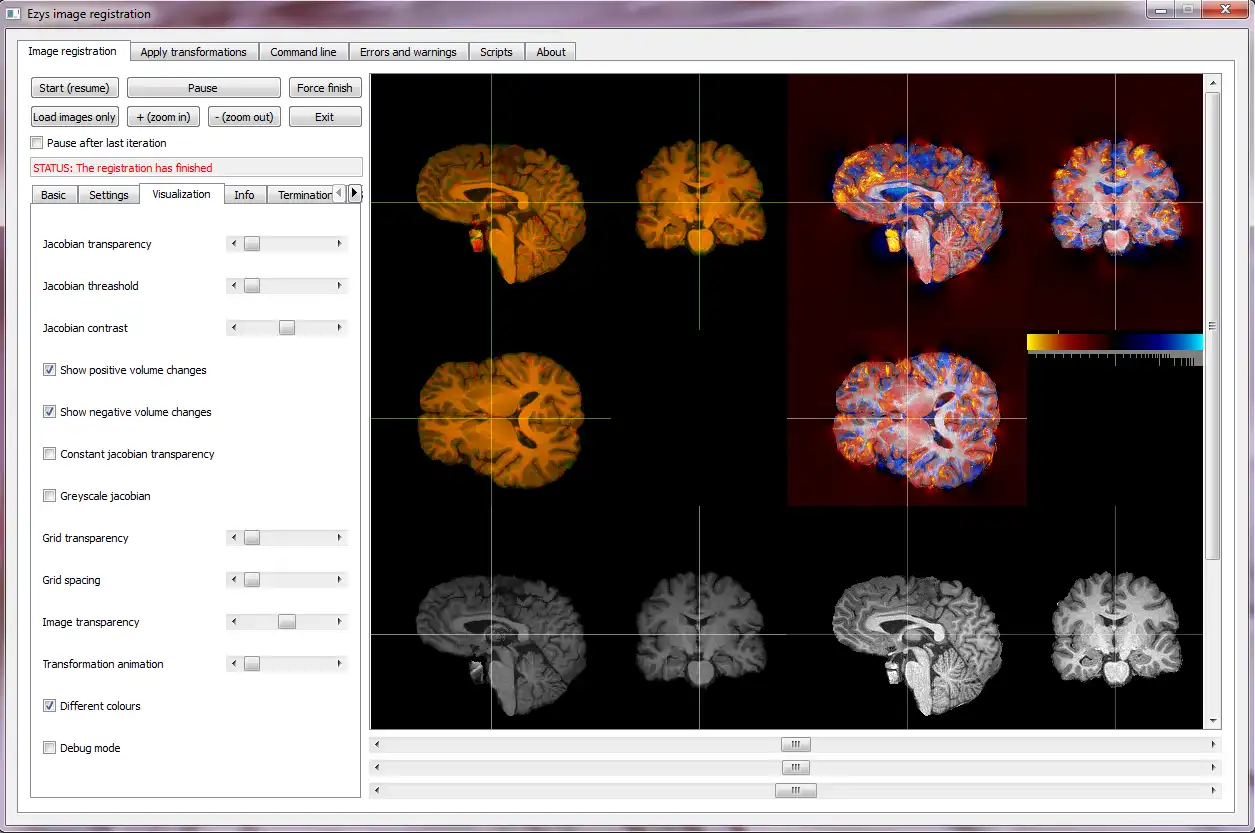Click right arrow of Jacobian contrast slider

click(x=339, y=328)
